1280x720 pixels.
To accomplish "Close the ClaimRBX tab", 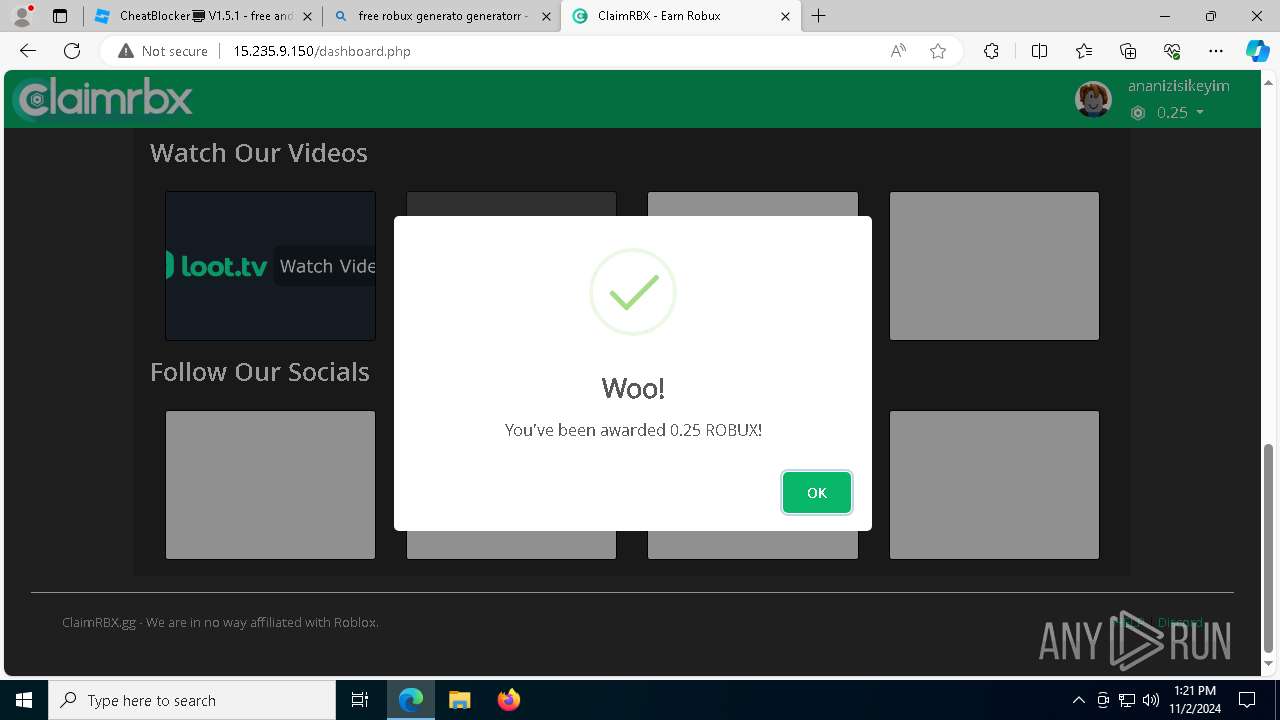I will (785, 16).
